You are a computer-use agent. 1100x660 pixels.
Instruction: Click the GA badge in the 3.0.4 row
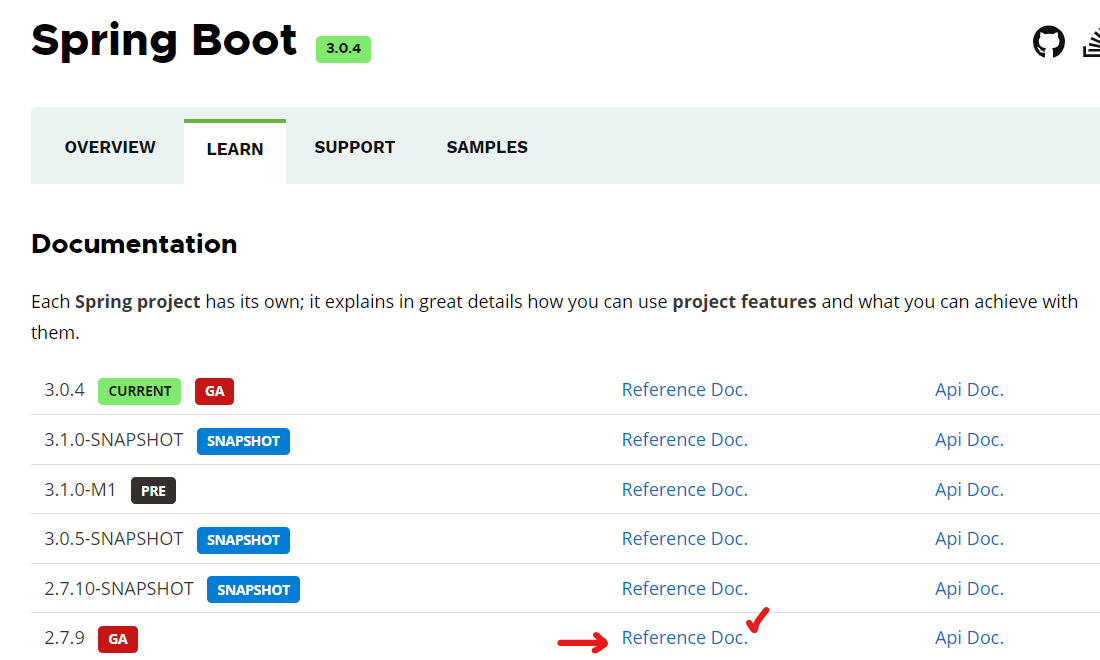(x=215, y=391)
